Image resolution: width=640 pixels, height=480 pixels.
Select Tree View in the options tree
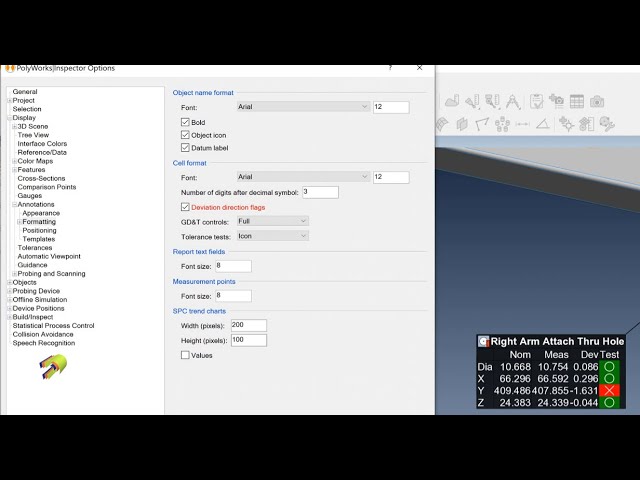point(33,135)
